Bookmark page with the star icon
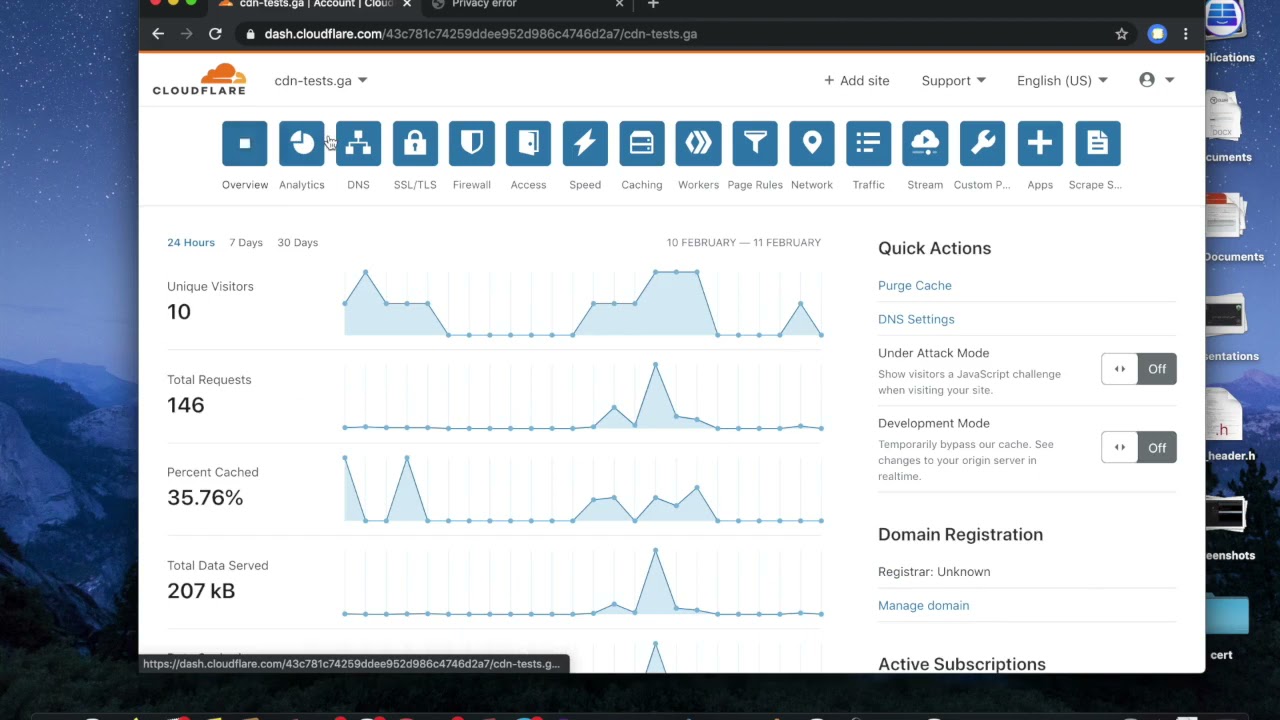Viewport: 1280px width, 720px height. tap(1122, 34)
